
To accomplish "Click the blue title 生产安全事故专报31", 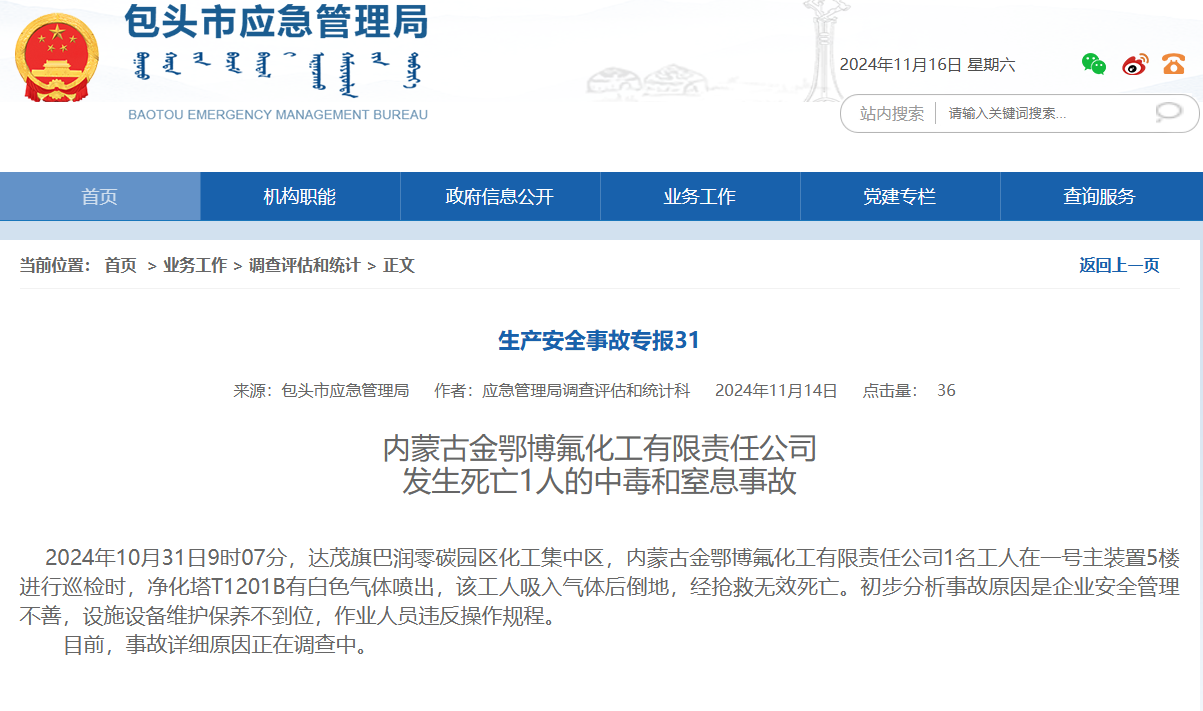I will click(599, 340).
